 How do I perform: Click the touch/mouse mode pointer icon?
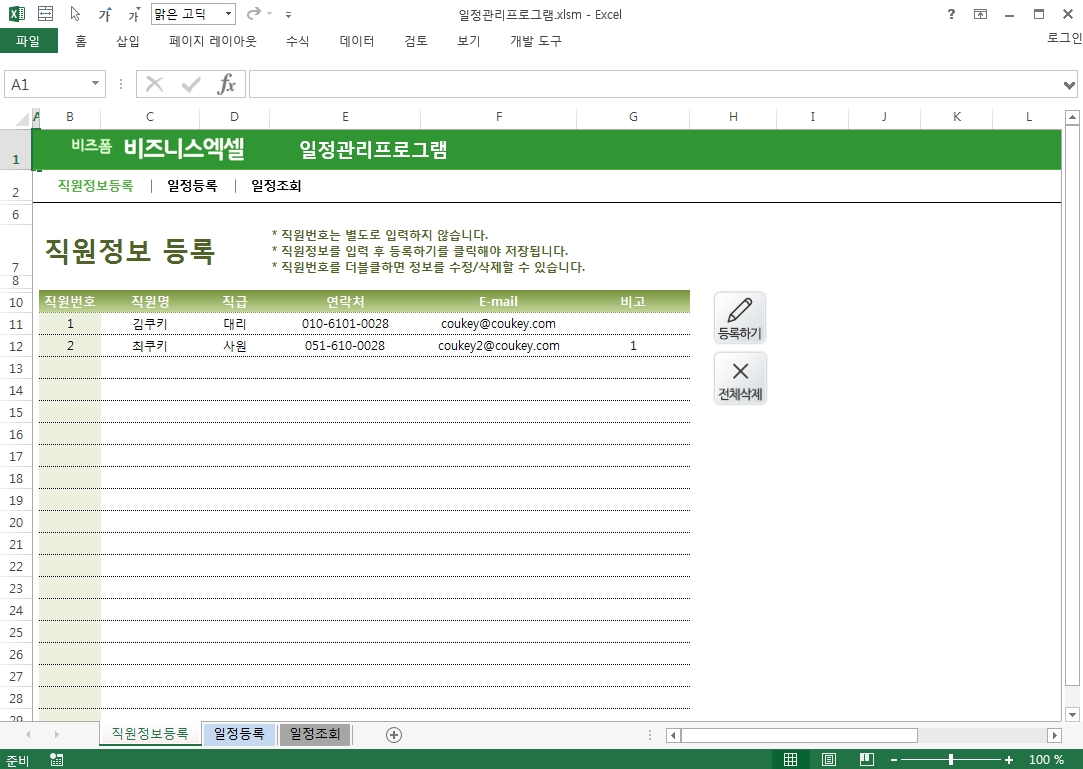click(x=75, y=14)
